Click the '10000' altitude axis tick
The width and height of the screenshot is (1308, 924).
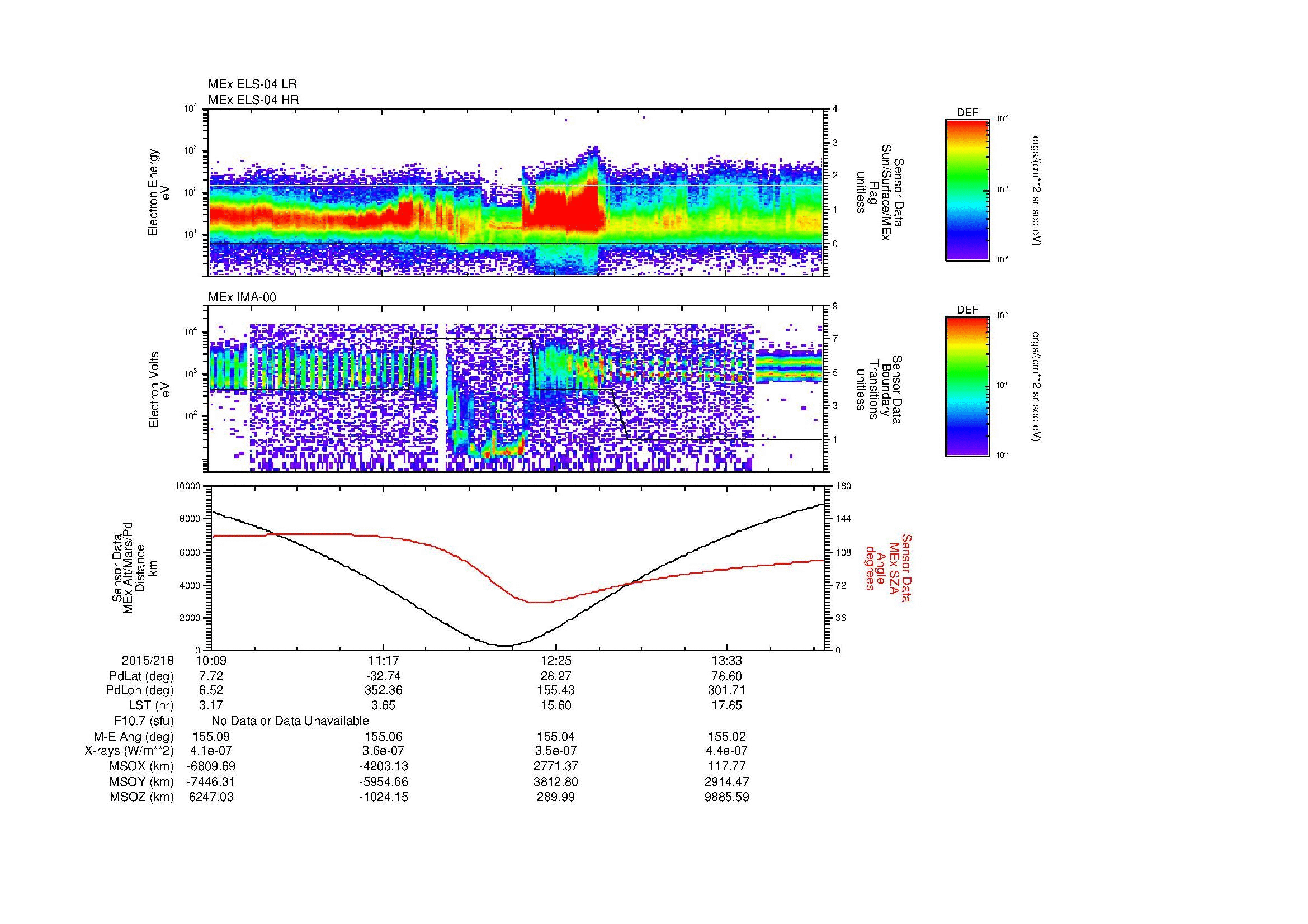(187, 486)
